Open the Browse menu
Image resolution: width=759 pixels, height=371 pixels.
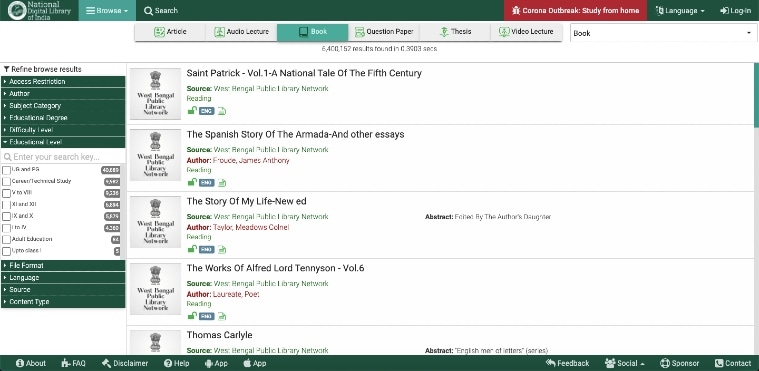107,10
